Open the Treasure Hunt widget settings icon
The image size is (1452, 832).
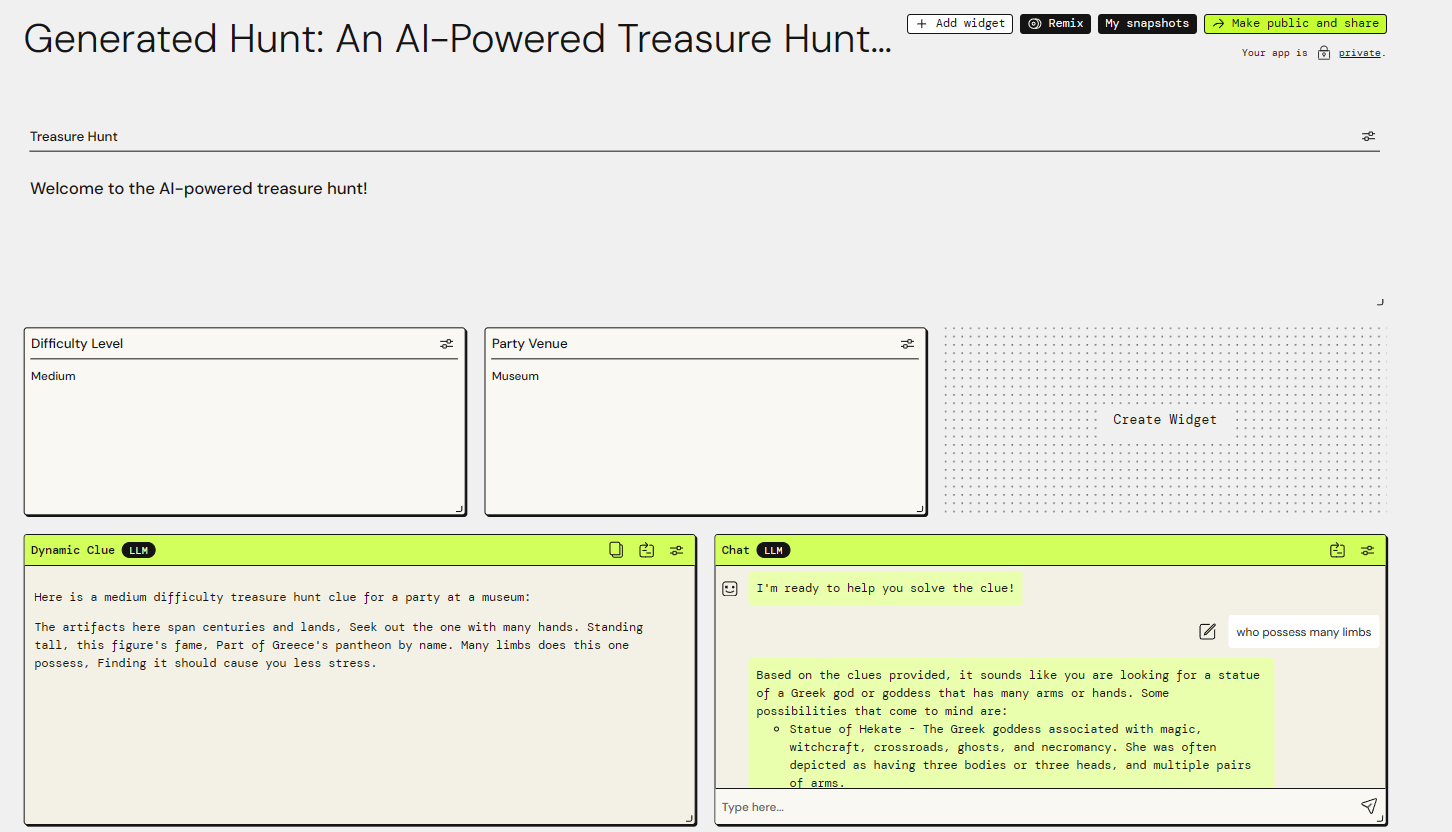click(x=1368, y=136)
